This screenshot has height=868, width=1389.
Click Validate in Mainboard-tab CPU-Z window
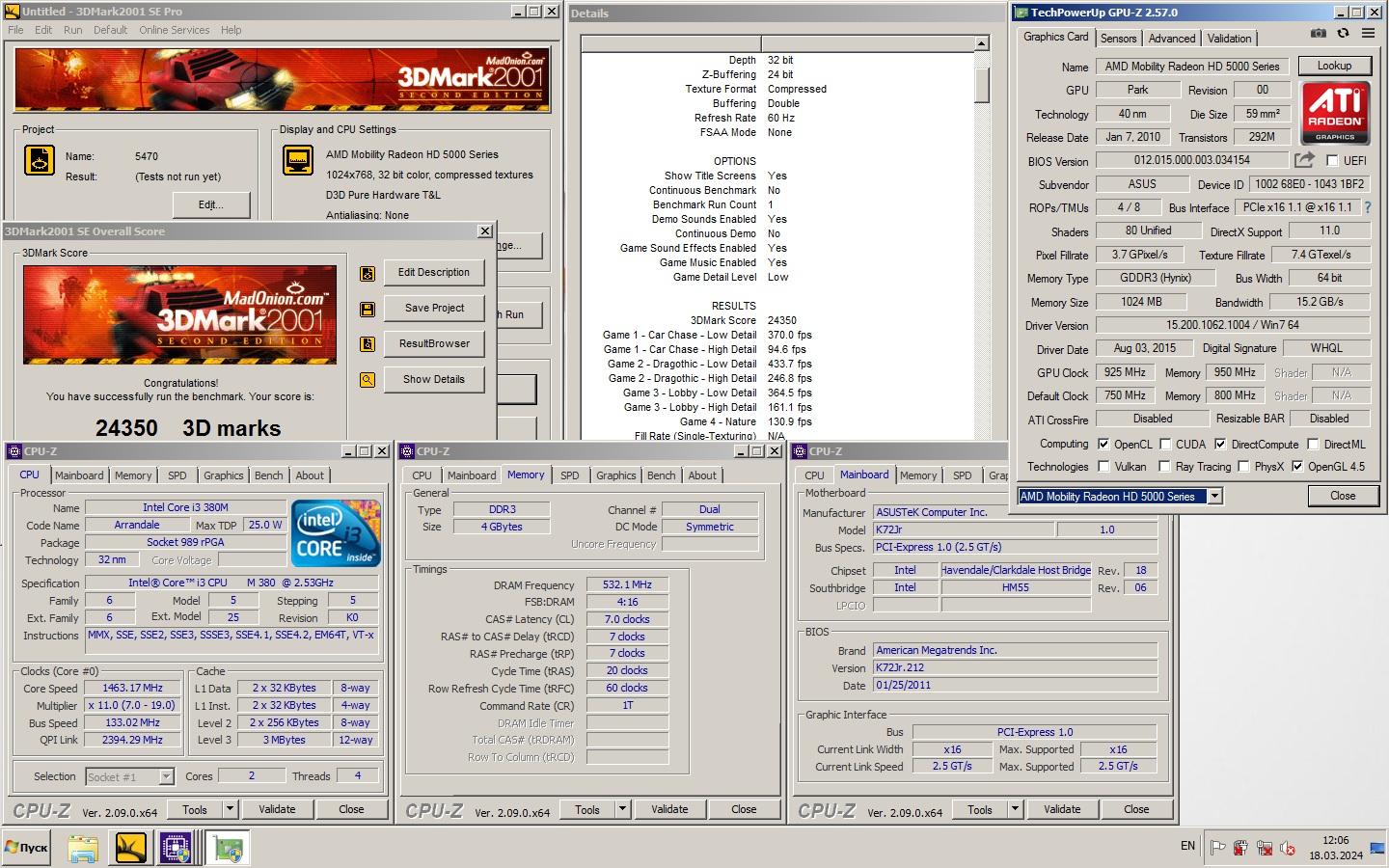pyautogui.click(x=1062, y=809)
